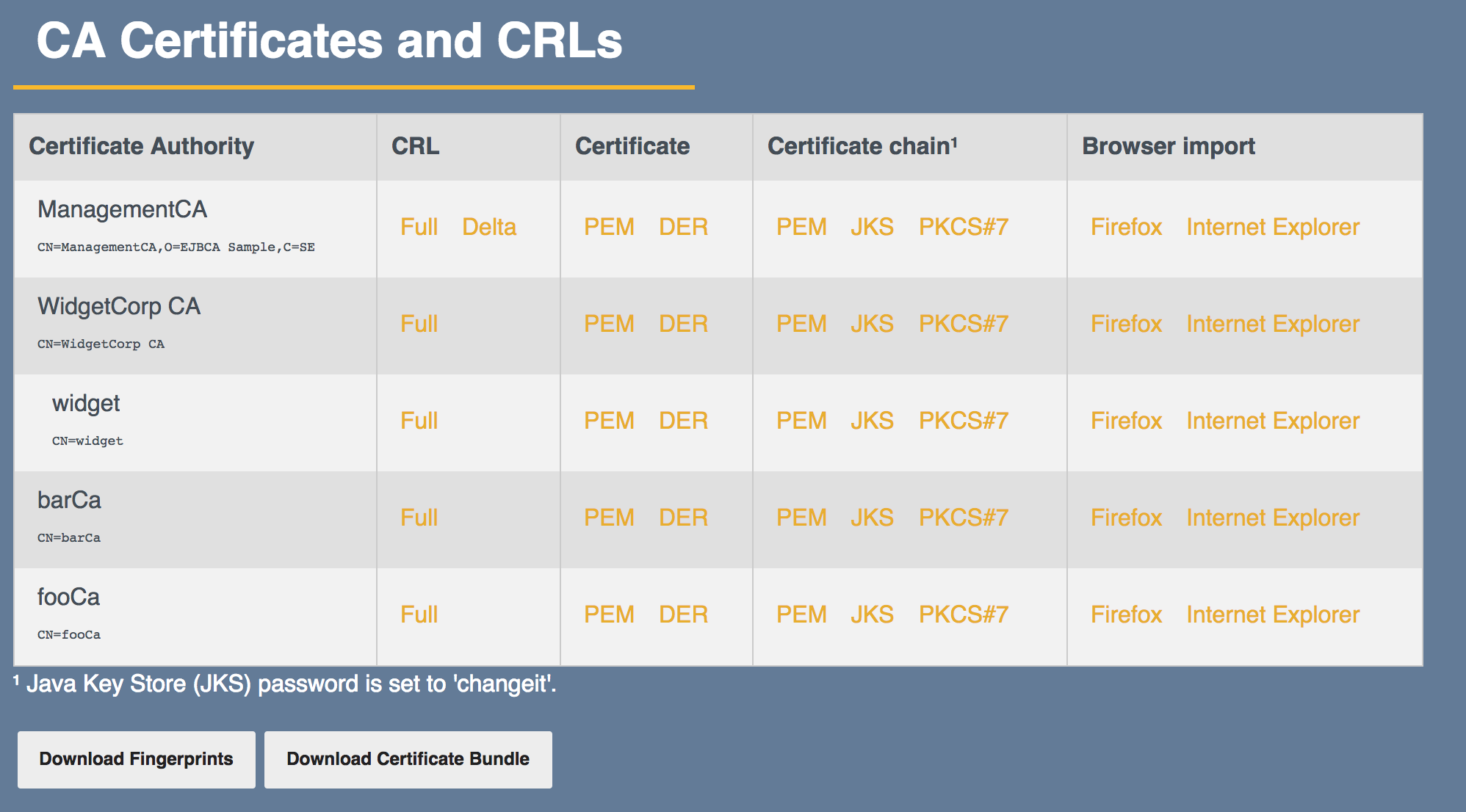Viewport: 1466px width, 812px height.
Task: Download ManagementCA Delta CRL
Action: (x=489, y=227)
